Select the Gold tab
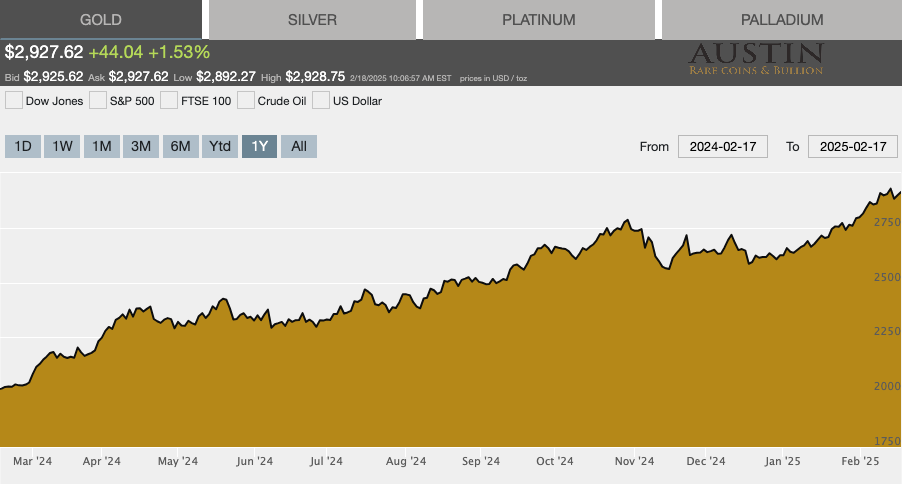Viewport: 902px width, 484px height. (x=101, y=20)
